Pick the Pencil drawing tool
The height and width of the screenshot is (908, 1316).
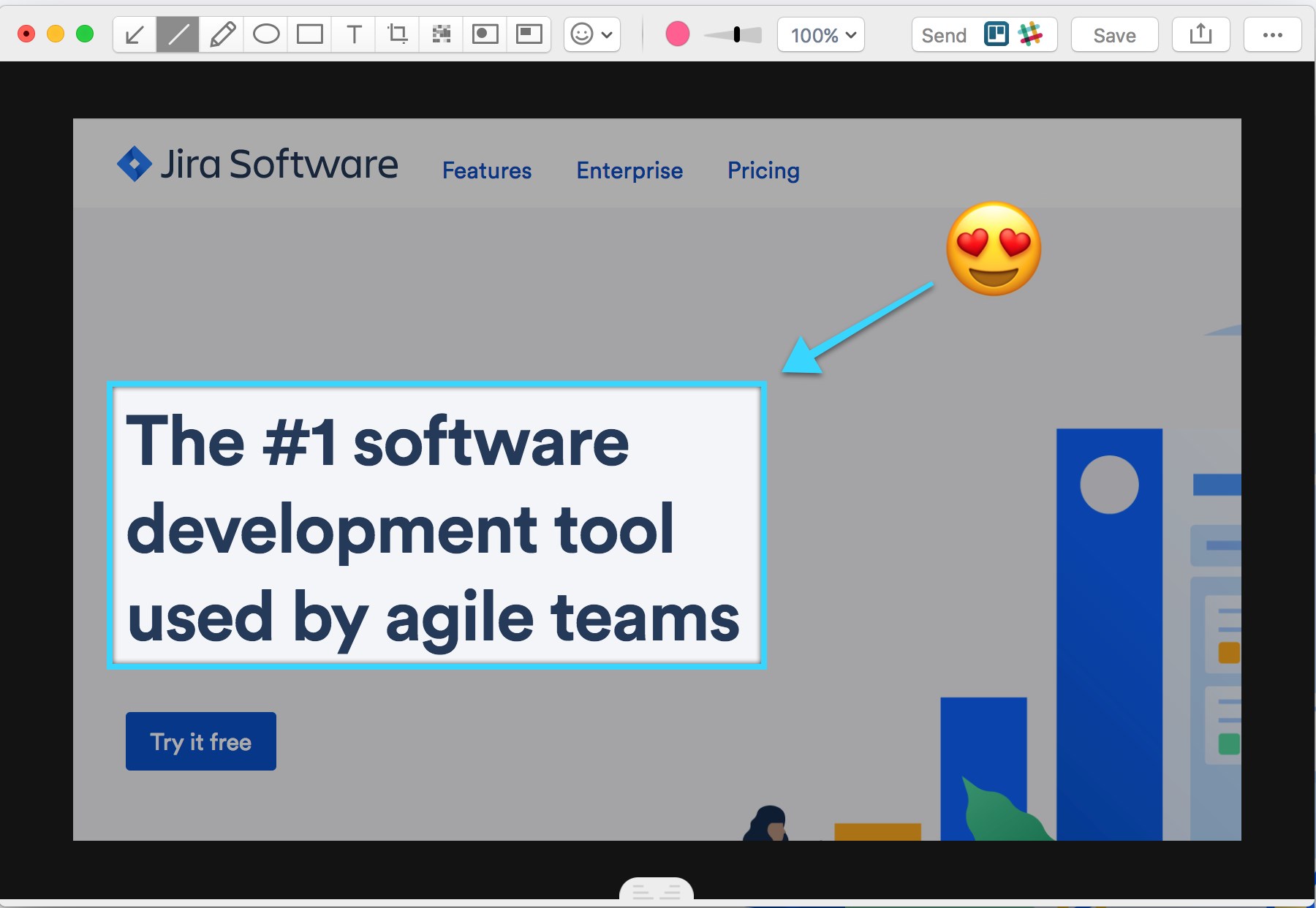click(x=222, y=35)
